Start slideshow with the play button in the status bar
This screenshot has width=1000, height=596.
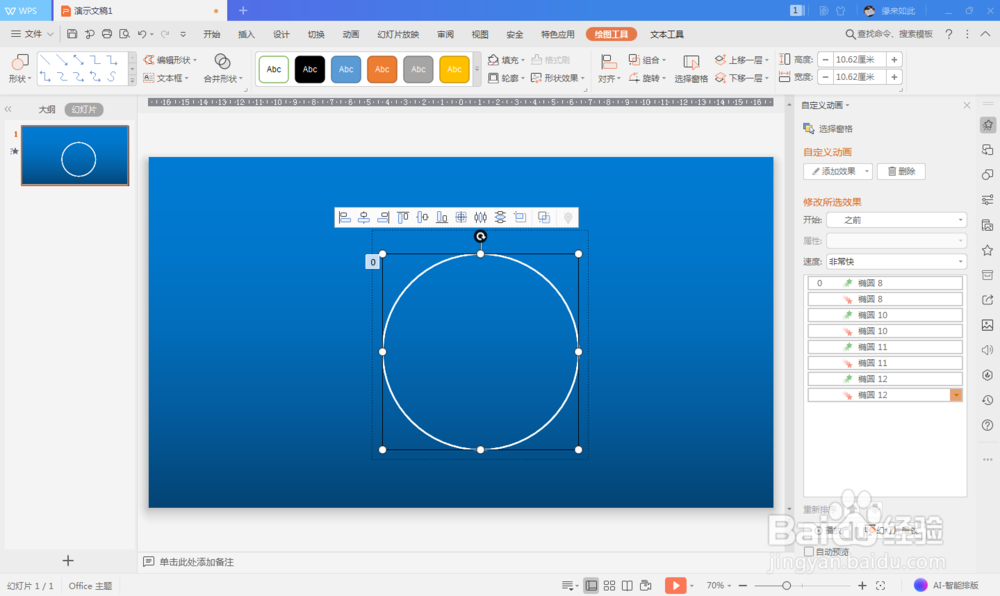(x=676, y=585)
